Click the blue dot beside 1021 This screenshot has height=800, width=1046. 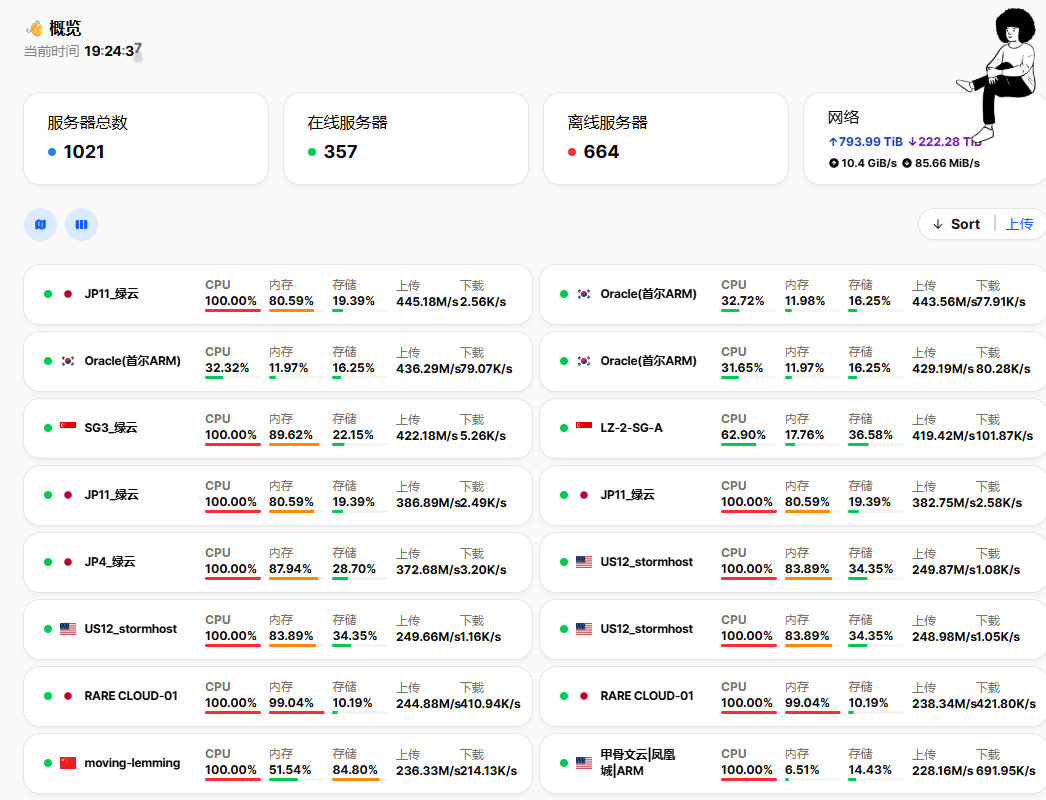pos(52,152)
